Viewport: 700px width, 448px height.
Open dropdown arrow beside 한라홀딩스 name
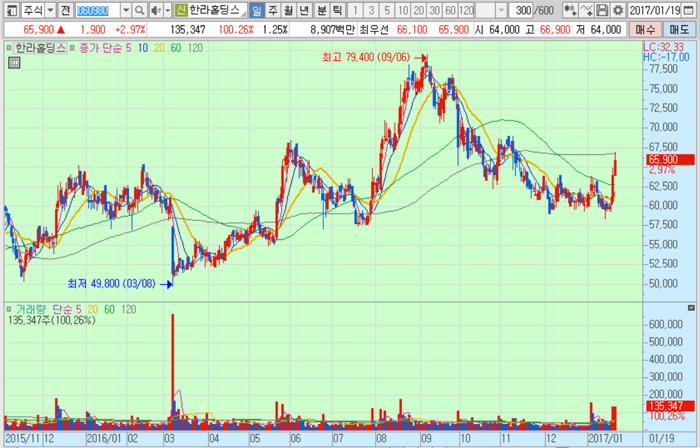point(241,10)
